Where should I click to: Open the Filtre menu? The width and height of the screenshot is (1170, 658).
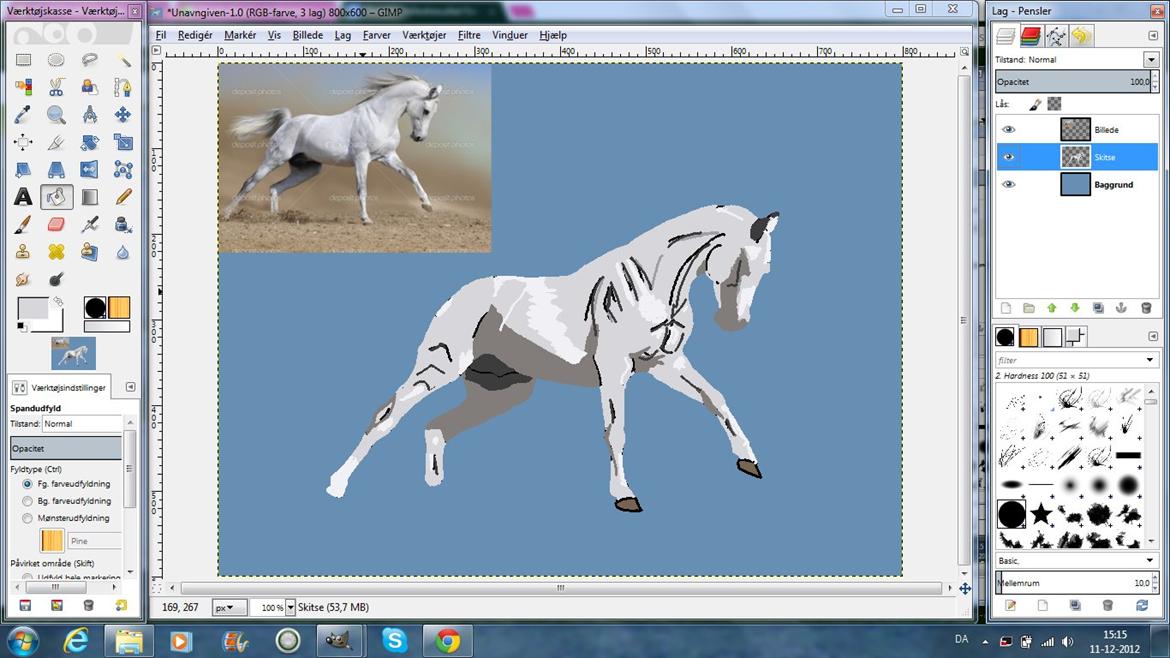pyautogui.click(x=469, y=35)
